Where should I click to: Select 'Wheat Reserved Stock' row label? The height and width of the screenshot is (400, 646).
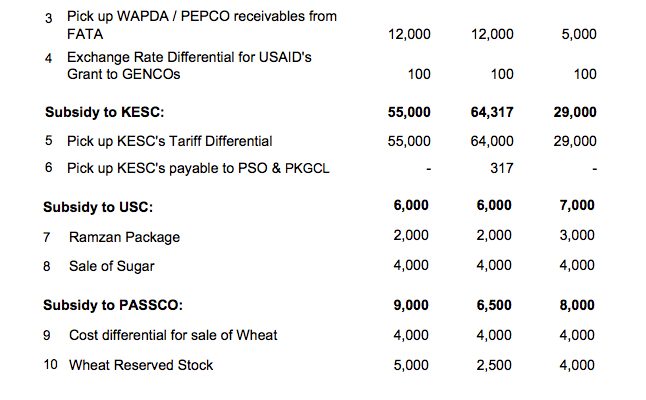pyautogui.click(x=141, y=365)
